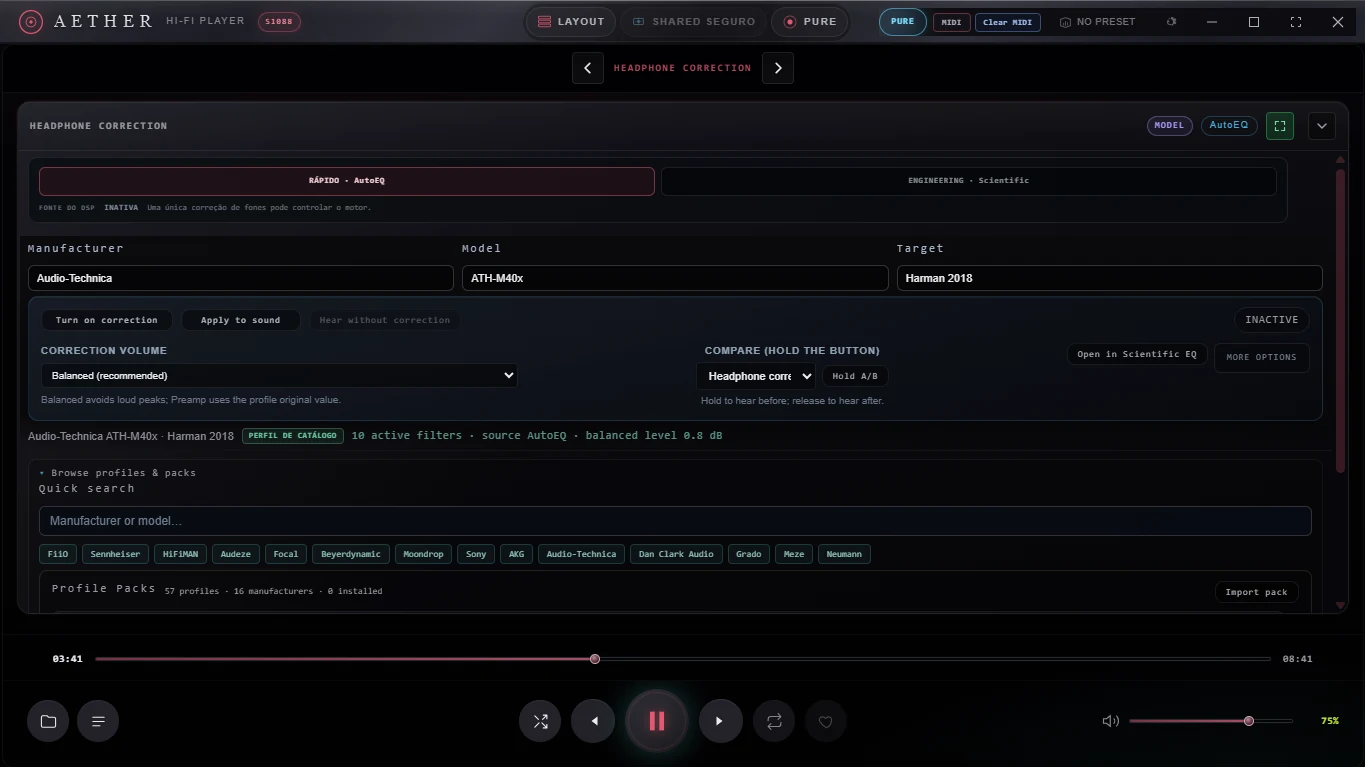Click the Hold A/B button
The image size is (1365, 767).
coord(855,376)
